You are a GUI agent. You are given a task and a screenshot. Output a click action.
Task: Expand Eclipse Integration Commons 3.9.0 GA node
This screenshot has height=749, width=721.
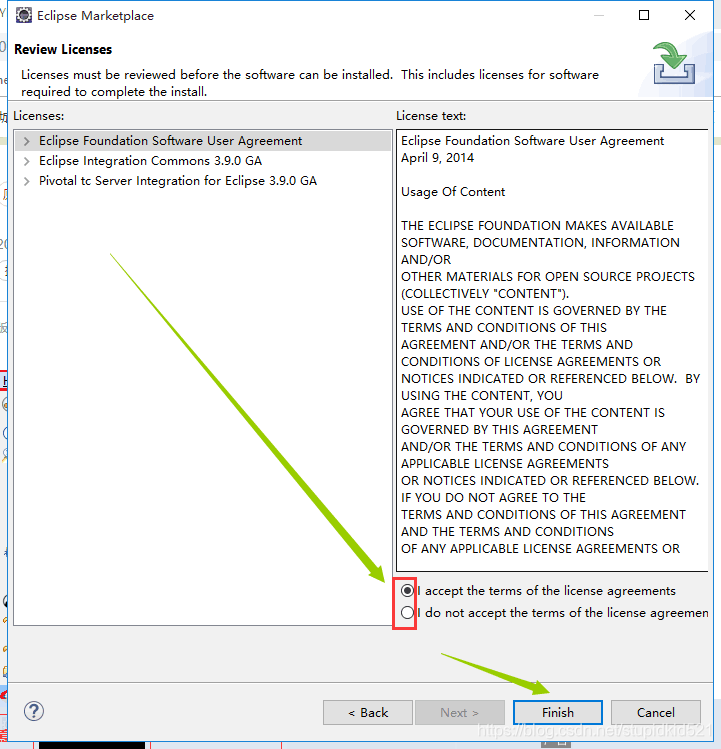27,161
